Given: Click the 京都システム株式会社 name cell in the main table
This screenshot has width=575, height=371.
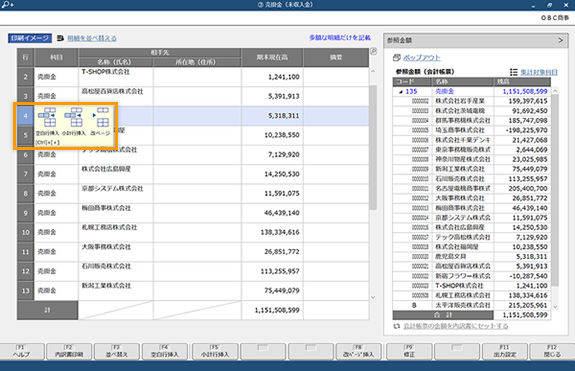Looking at the screenshot, I should [116, 194].
